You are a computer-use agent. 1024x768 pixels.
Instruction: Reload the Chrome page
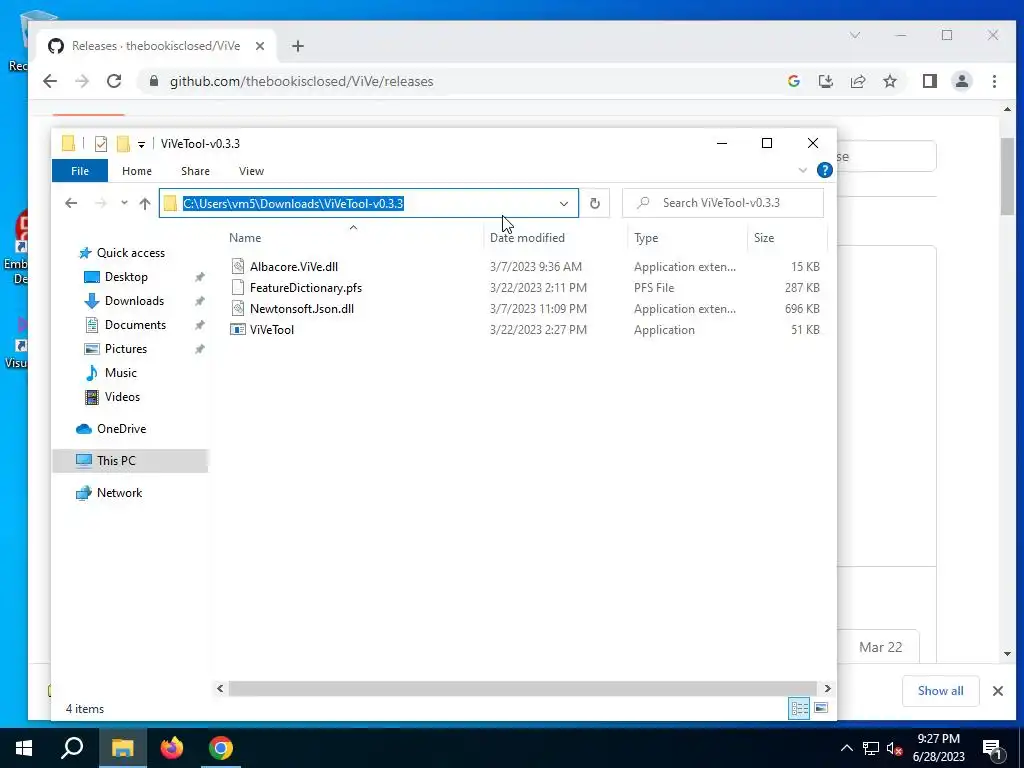coord(114,81)
